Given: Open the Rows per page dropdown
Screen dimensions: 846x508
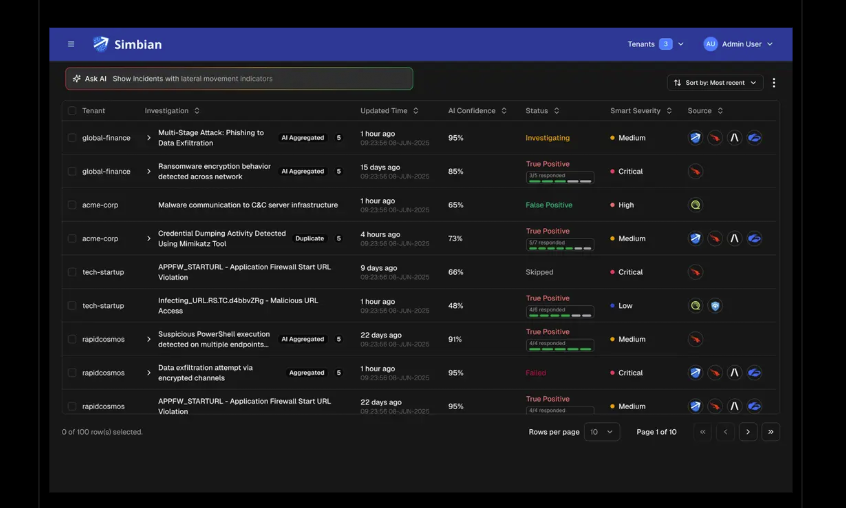Looking at the screenshot, I should click(602, 432).
